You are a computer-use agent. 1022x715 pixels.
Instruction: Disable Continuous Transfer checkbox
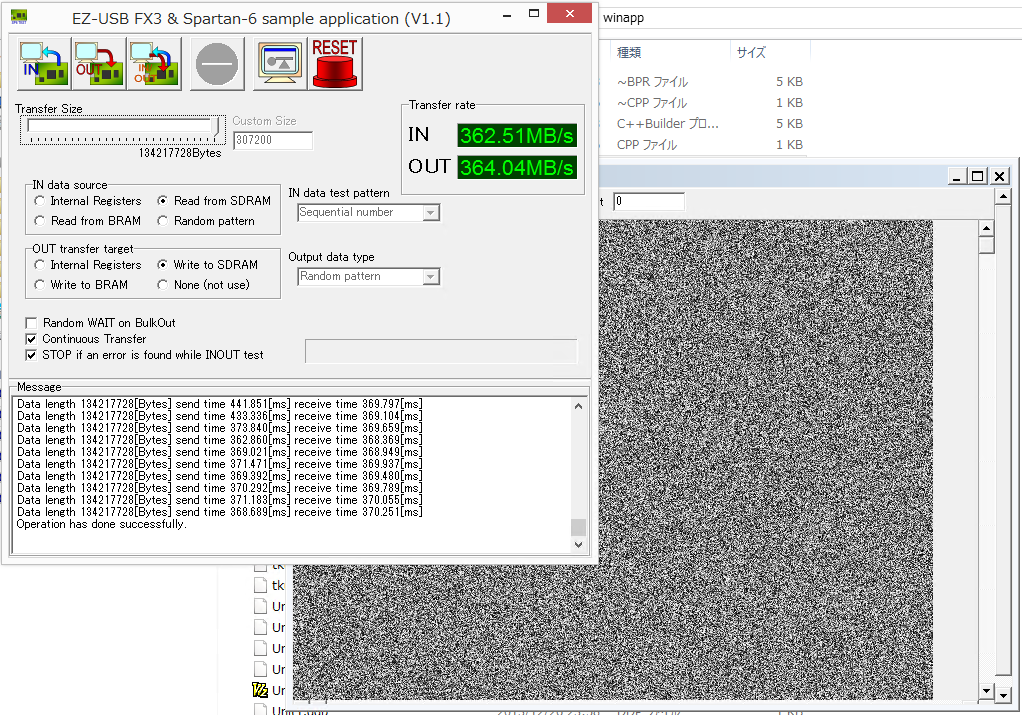(x=32, y=339)
